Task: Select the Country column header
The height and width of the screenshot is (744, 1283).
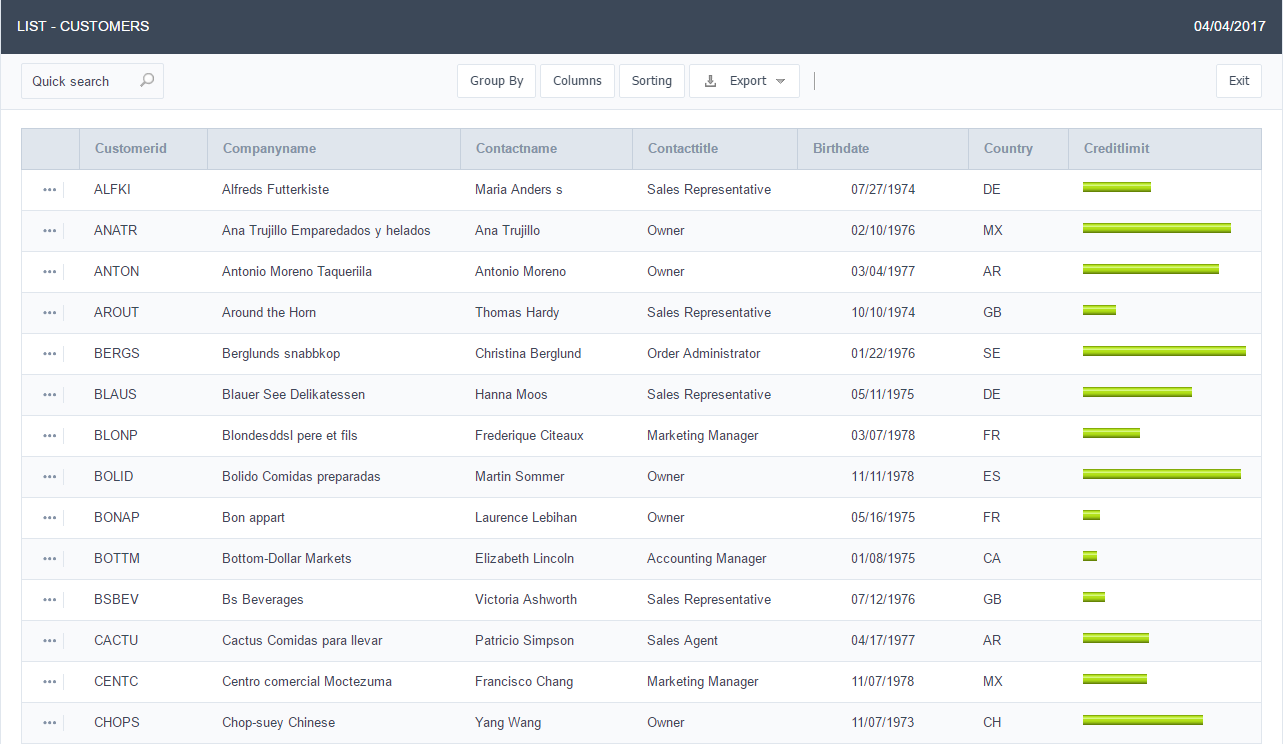Action: tap(1007, 149)
